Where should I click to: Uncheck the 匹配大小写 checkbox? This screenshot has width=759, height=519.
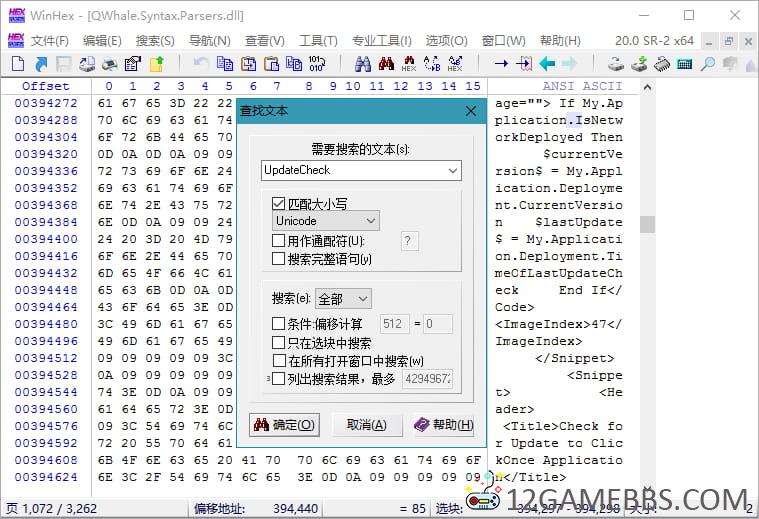[279, 203]
